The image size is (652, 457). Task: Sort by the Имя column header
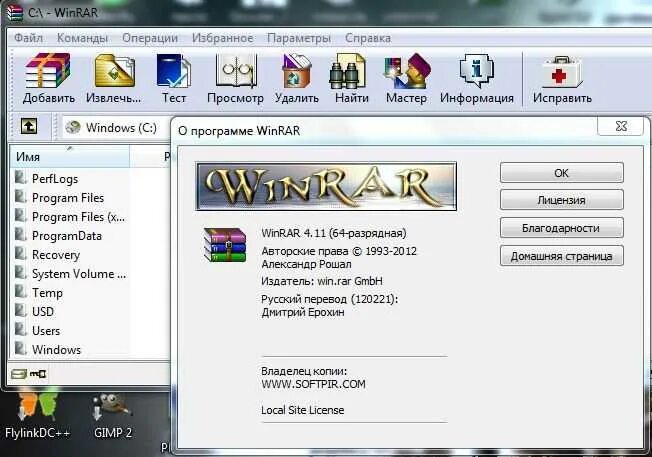(x=69, y=157)
